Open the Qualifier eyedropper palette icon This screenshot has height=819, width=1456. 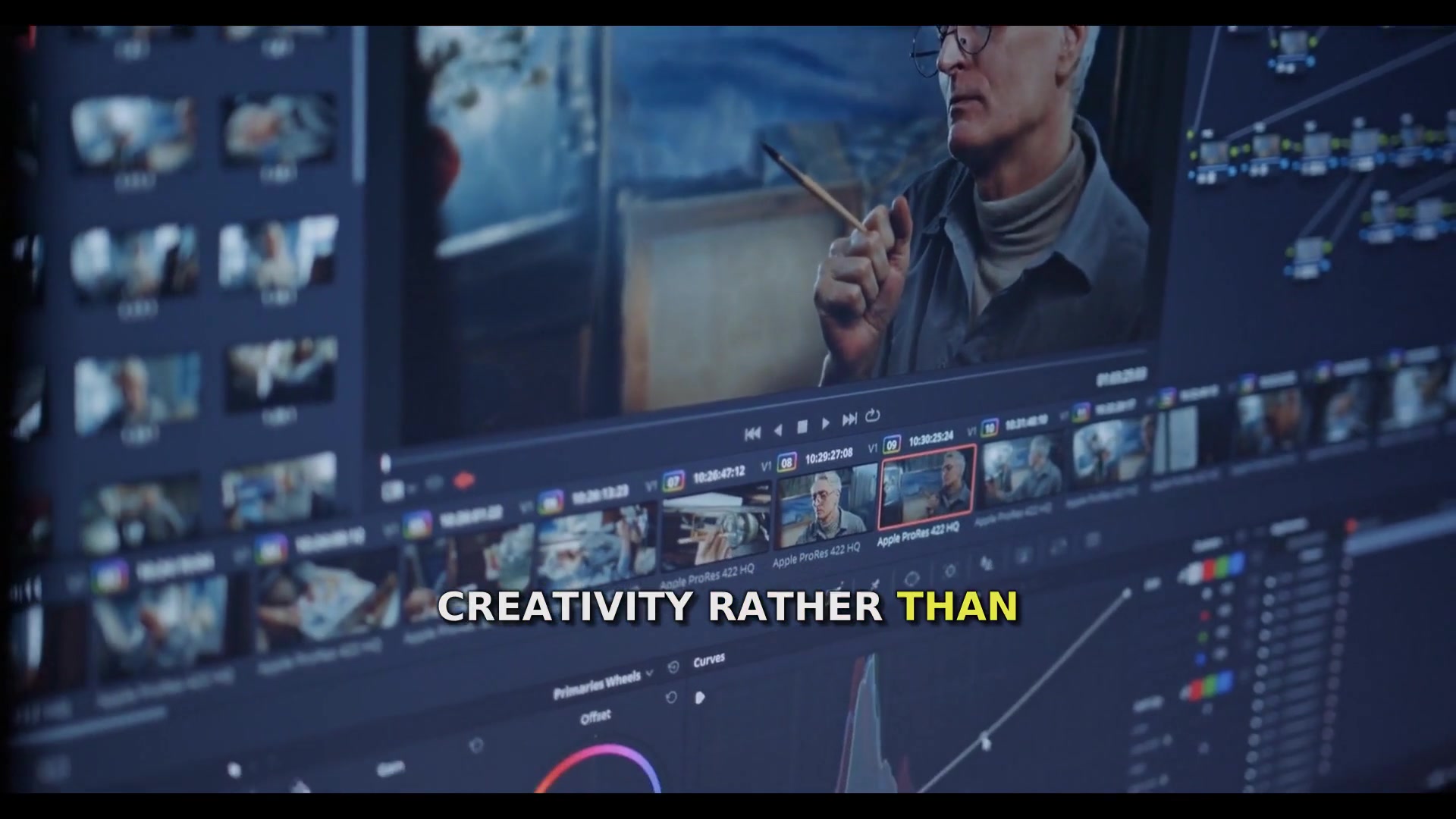874,585
